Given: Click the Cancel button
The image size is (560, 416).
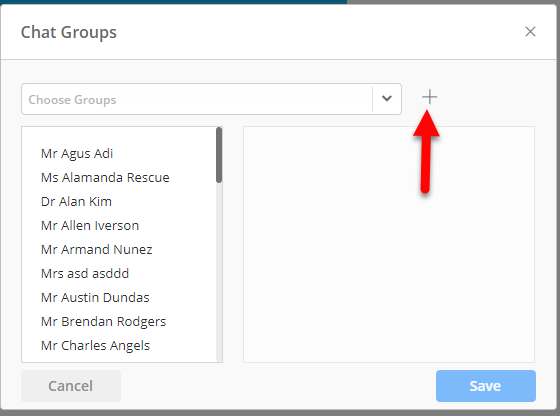Looking at the screenshot, I should pos(71,386).
